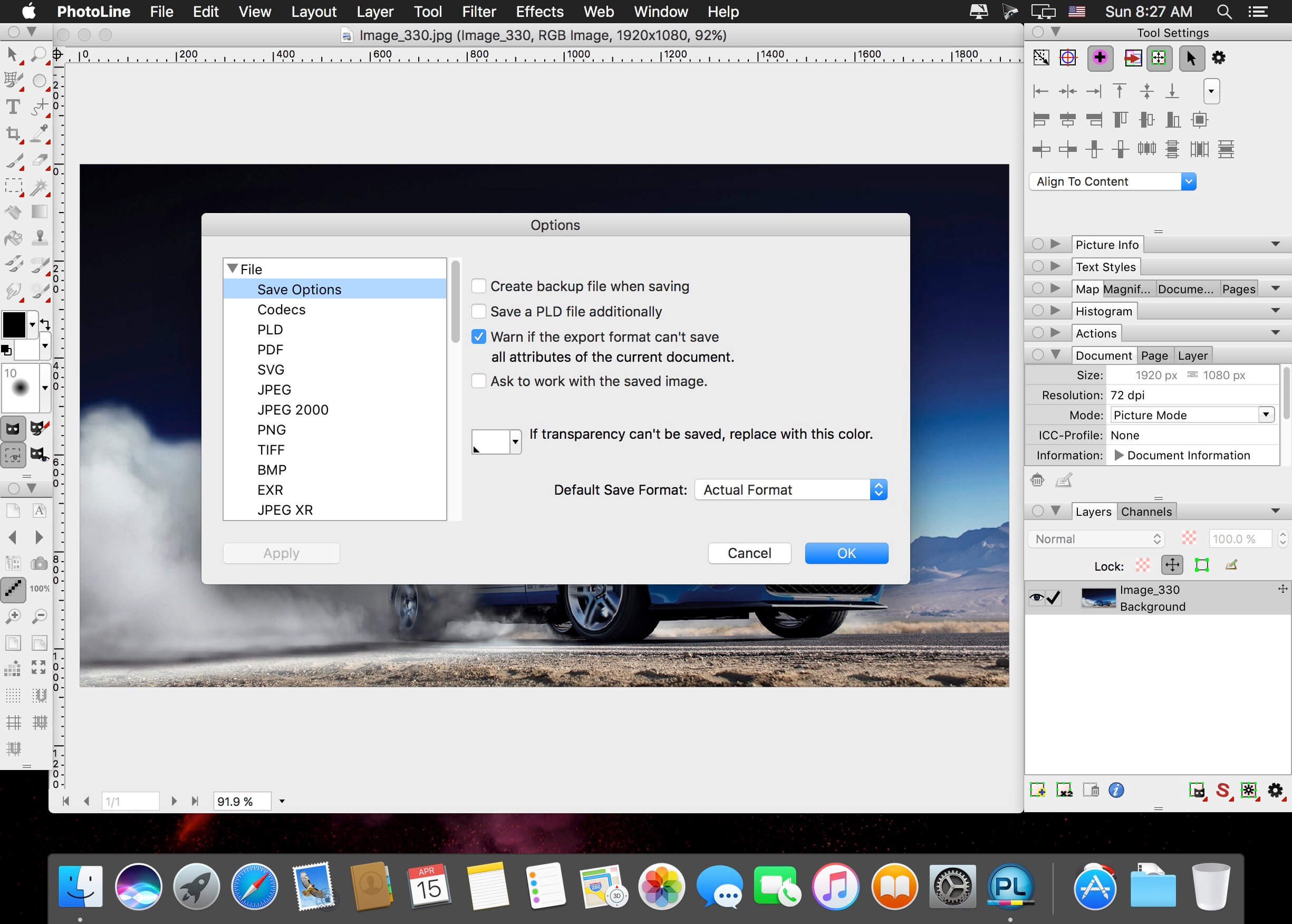Open the Tool Settings gear icon
Image resolution: width=1292 pixels, height=924 pixels.
pos(1218,57)
